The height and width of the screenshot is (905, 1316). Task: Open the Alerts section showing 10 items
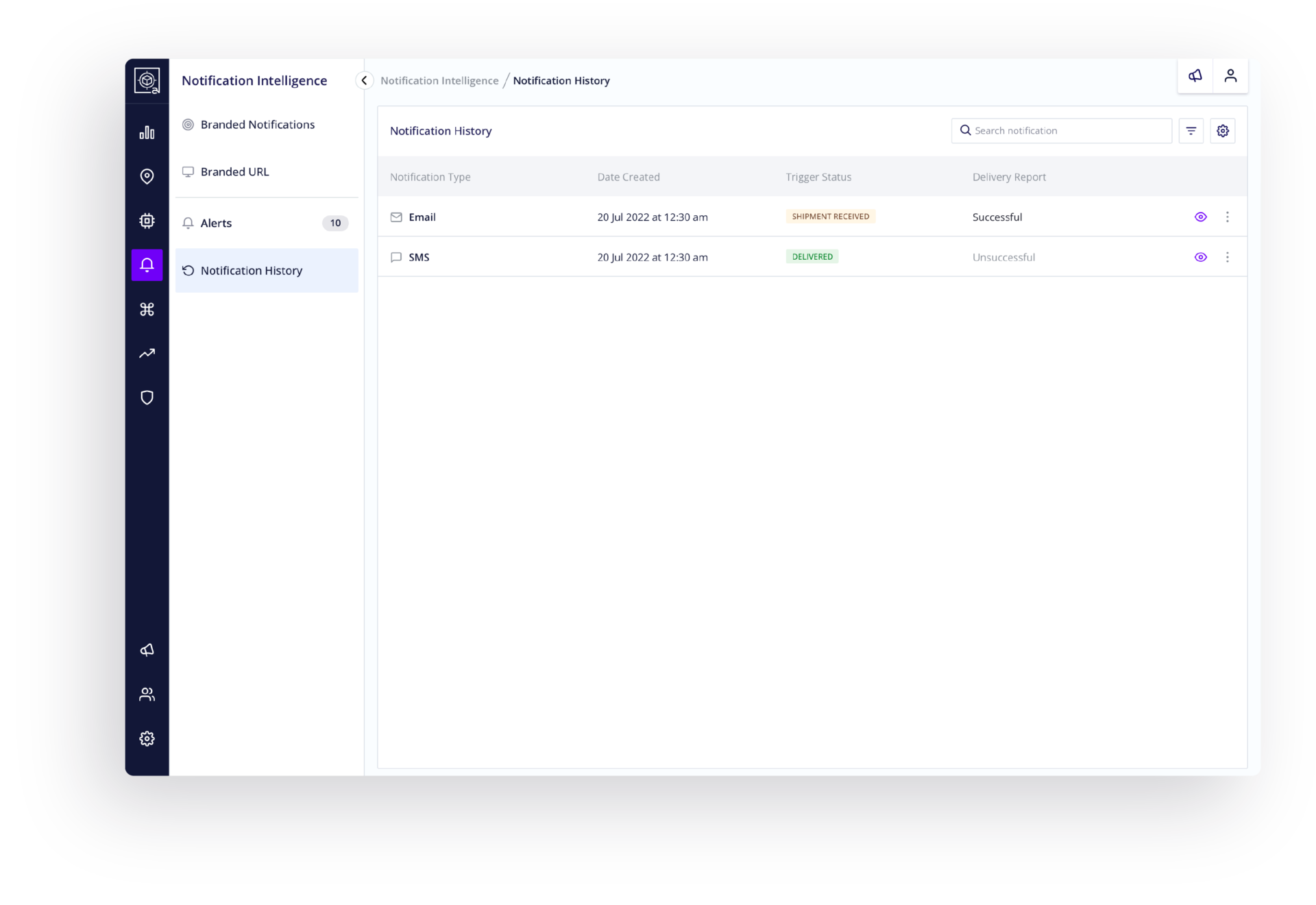point(217,223)
